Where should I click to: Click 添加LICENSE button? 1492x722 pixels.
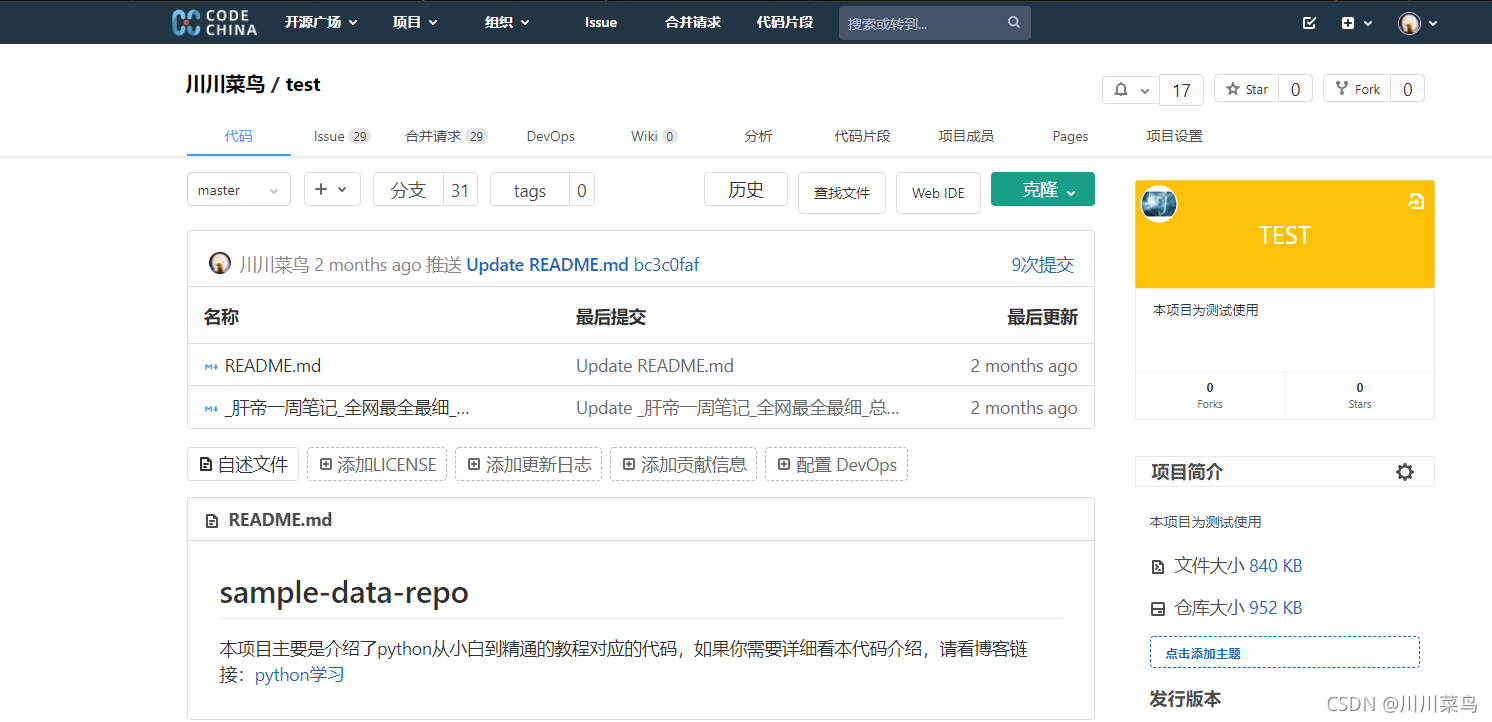(x=377, y=464)
